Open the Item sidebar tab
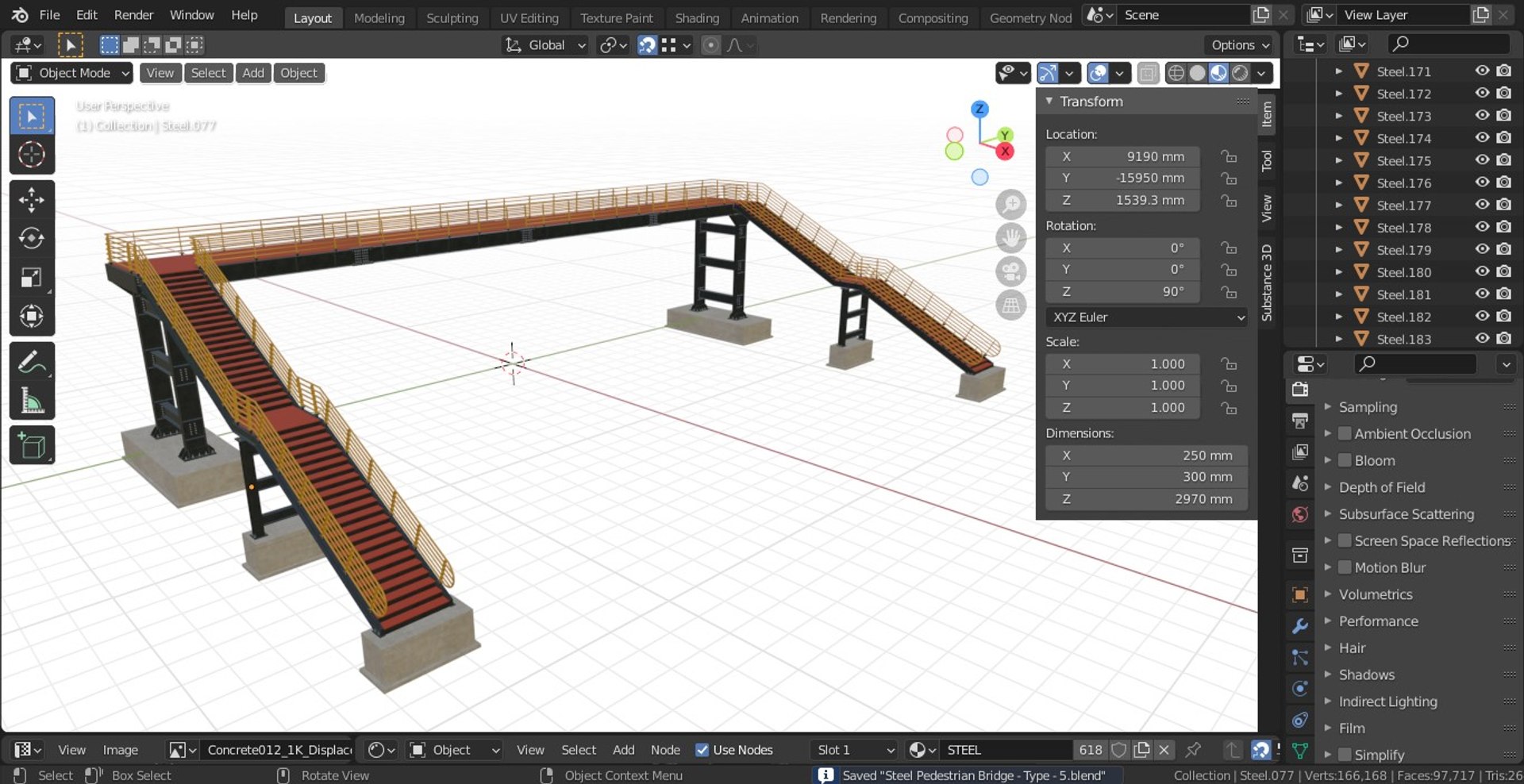1524x784 pixels. [x=1267, y=114]
